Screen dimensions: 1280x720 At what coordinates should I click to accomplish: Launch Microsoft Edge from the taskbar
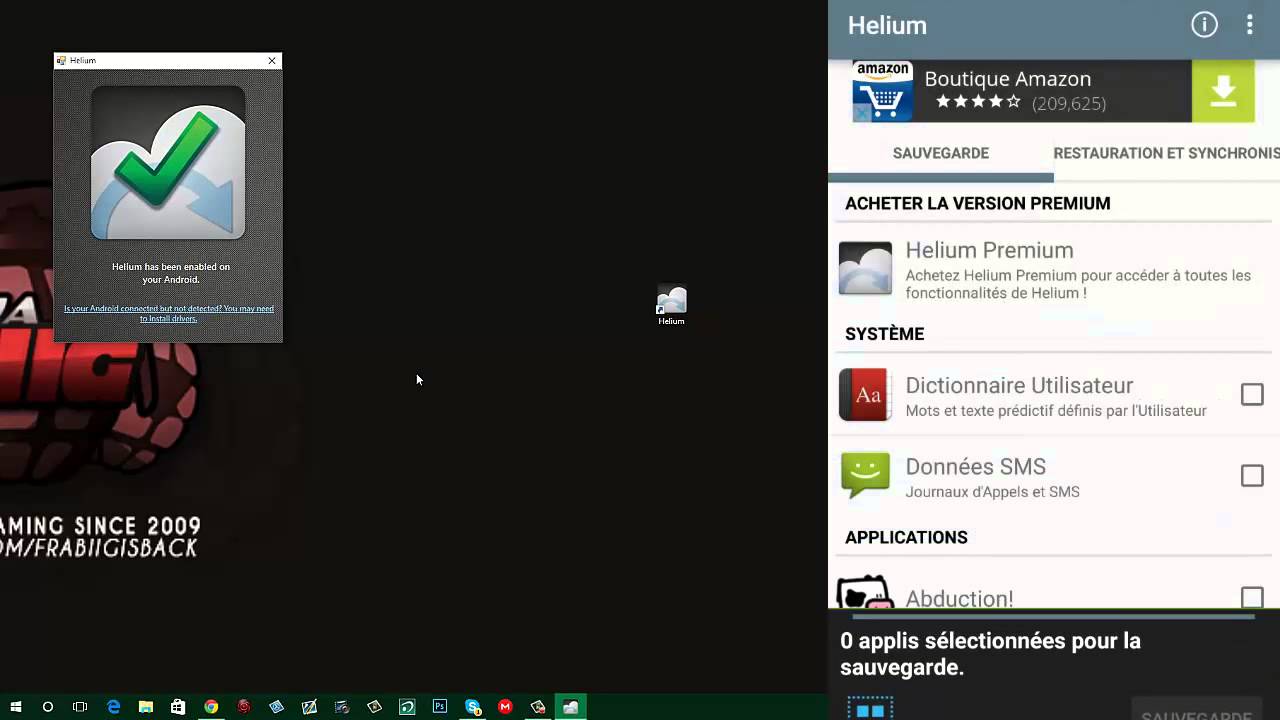[x=114, y=707]
